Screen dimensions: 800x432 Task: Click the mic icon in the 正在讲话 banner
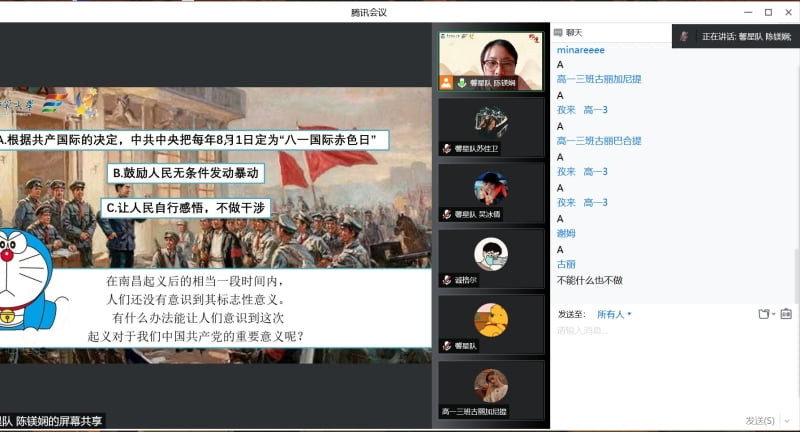(685, 36)
